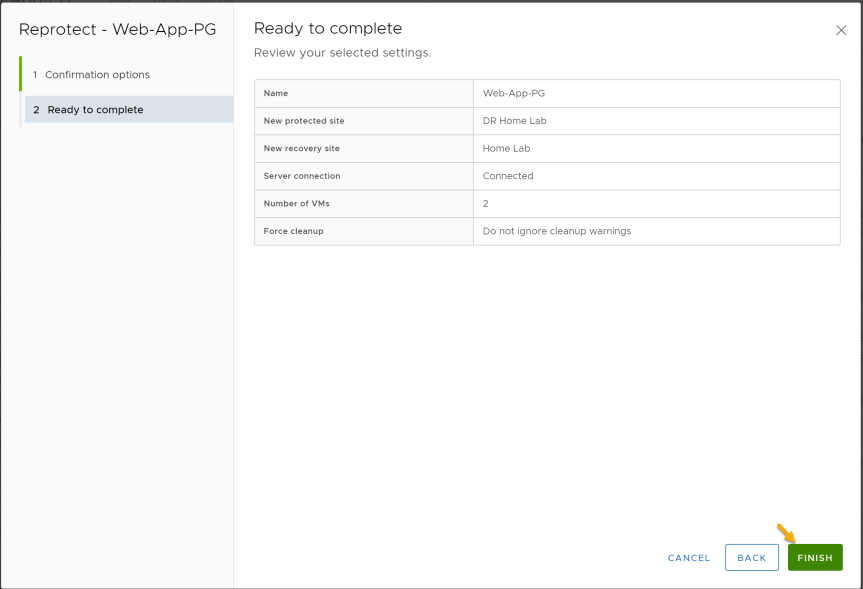The width and height of the screenshot is (863, 589).
Task: Click the Server connection label
Action: coord(302,176)
